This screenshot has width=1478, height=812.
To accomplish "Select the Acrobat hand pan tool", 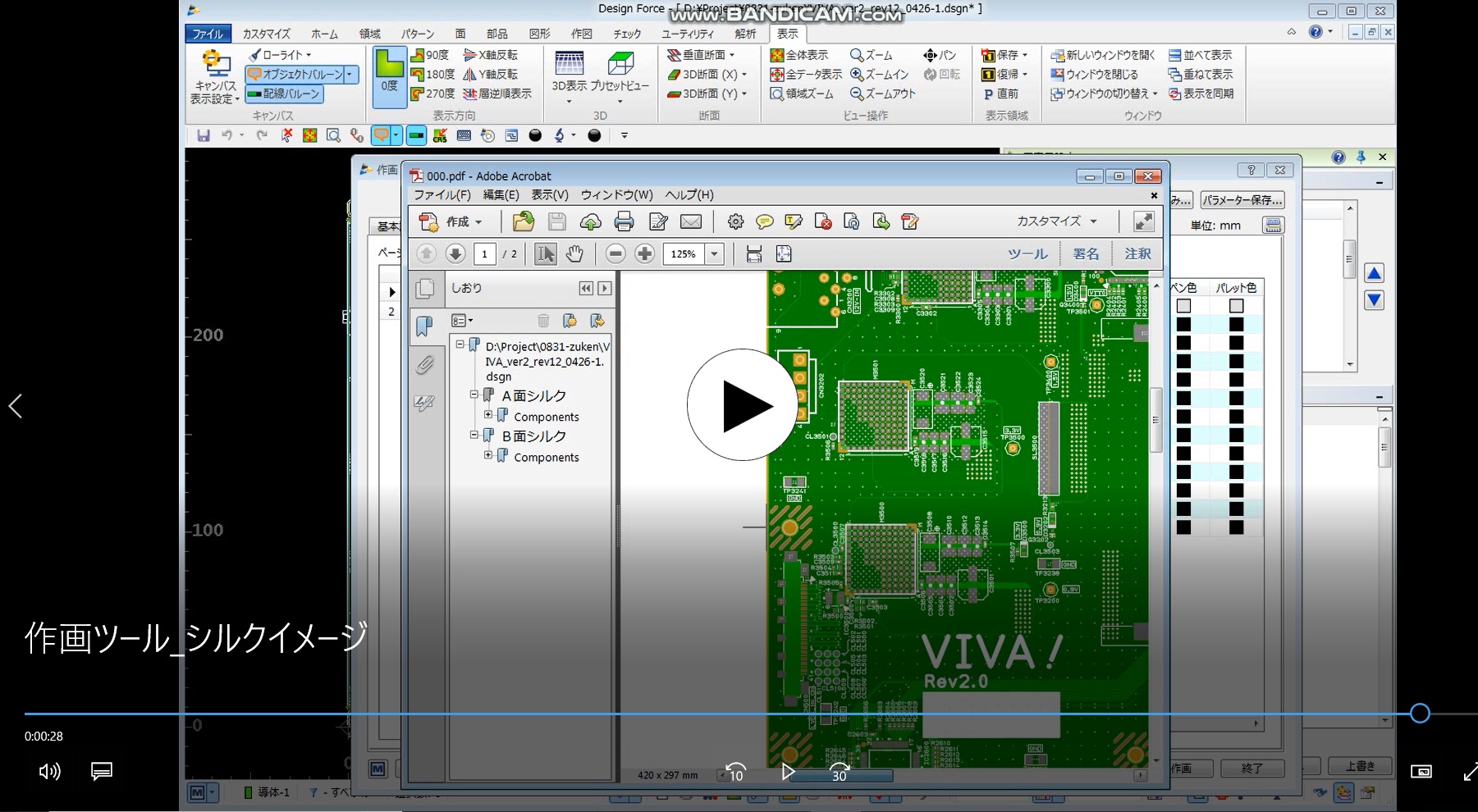I will 574,254.
